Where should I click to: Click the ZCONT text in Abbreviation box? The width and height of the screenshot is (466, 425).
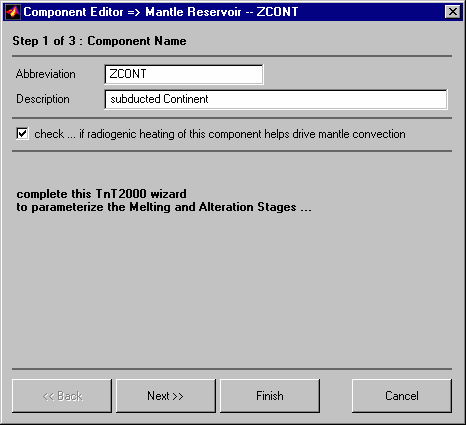click(x=128, y=74)
